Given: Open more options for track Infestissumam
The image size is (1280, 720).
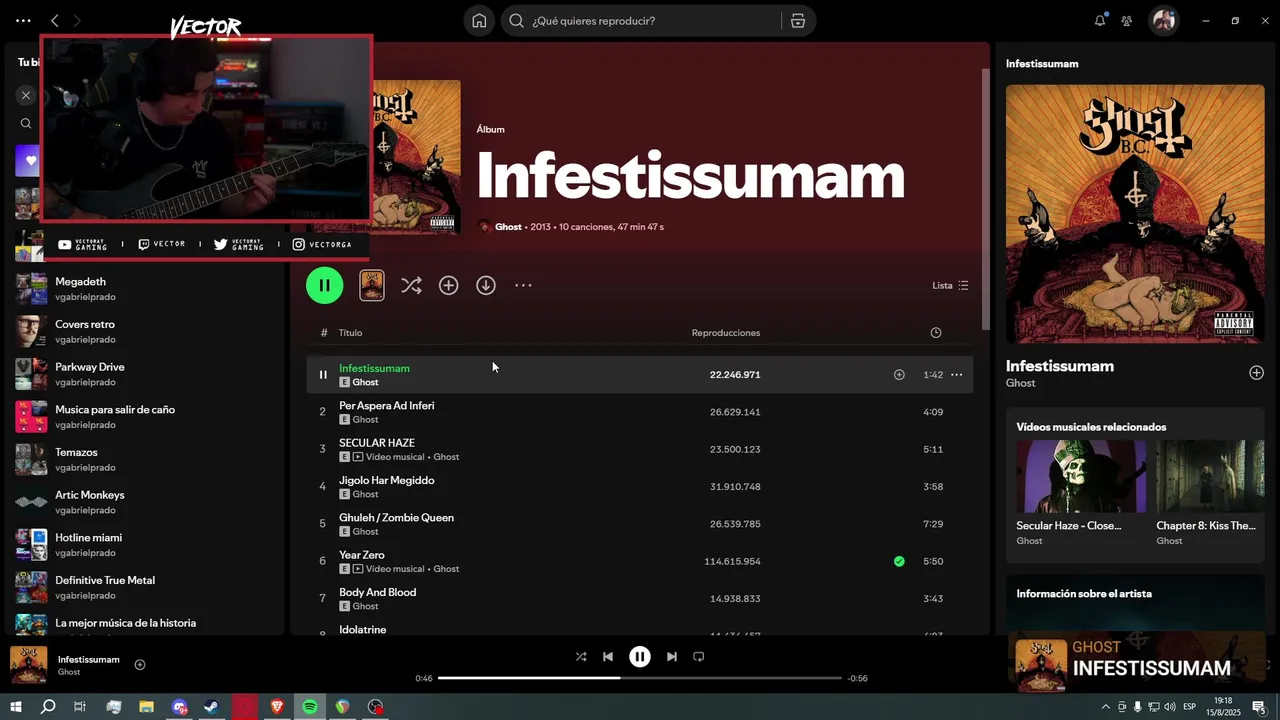Looking at the screenshot, I should click(956, 375).
